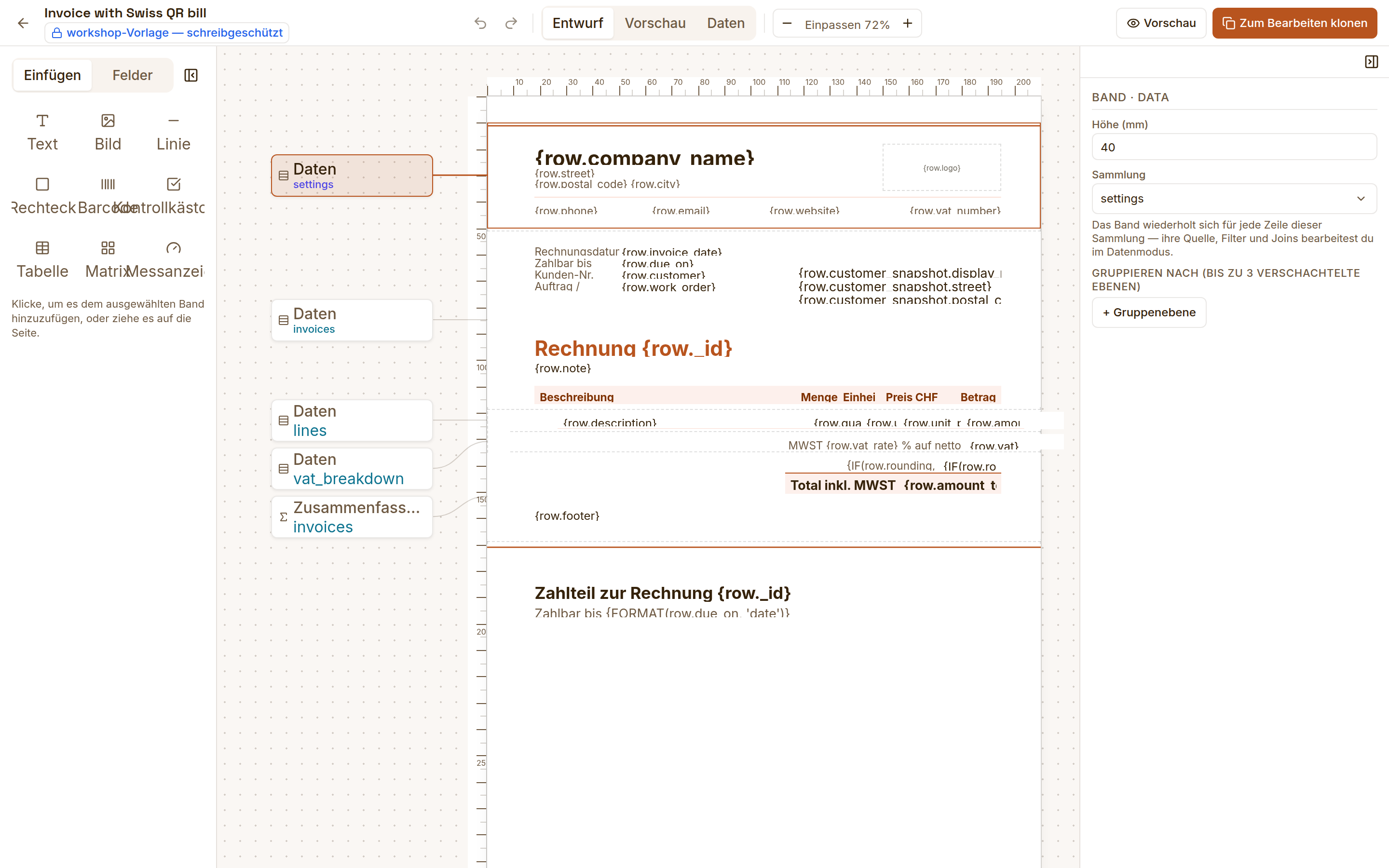The width and height of the screenshot is (1389, 868).
Task: Add a Gruppenebene group level
Action: point(1149,312)
